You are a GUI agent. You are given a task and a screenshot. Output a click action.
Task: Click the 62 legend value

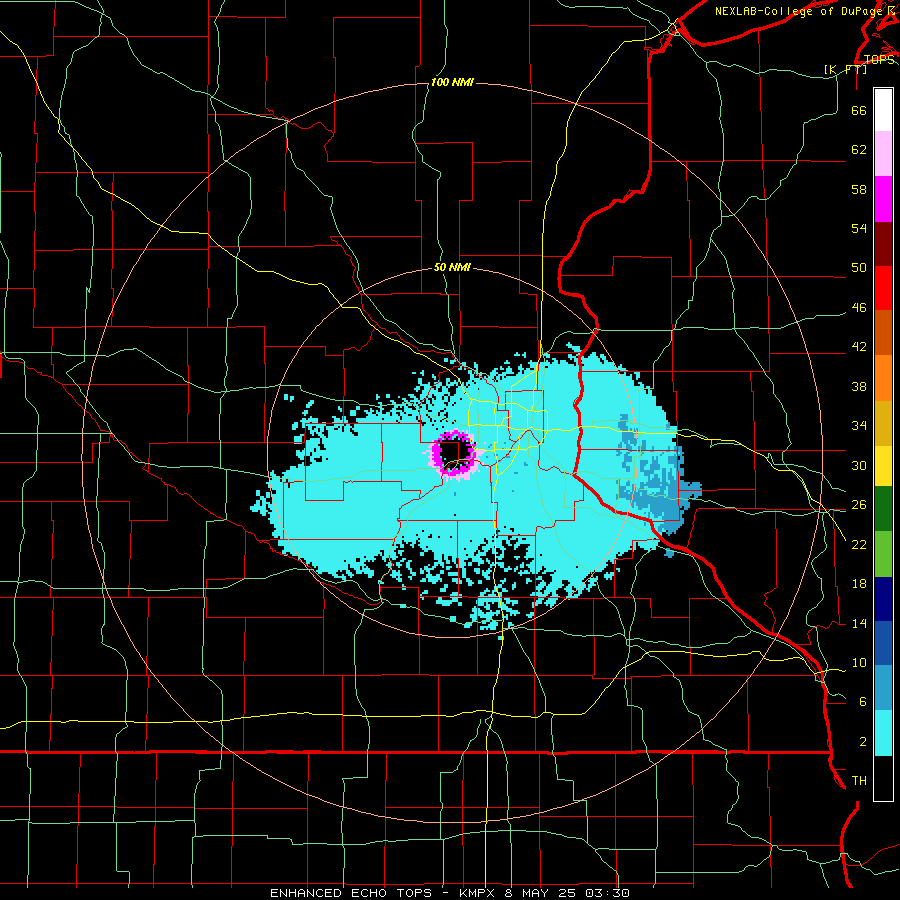click(859, 150)
